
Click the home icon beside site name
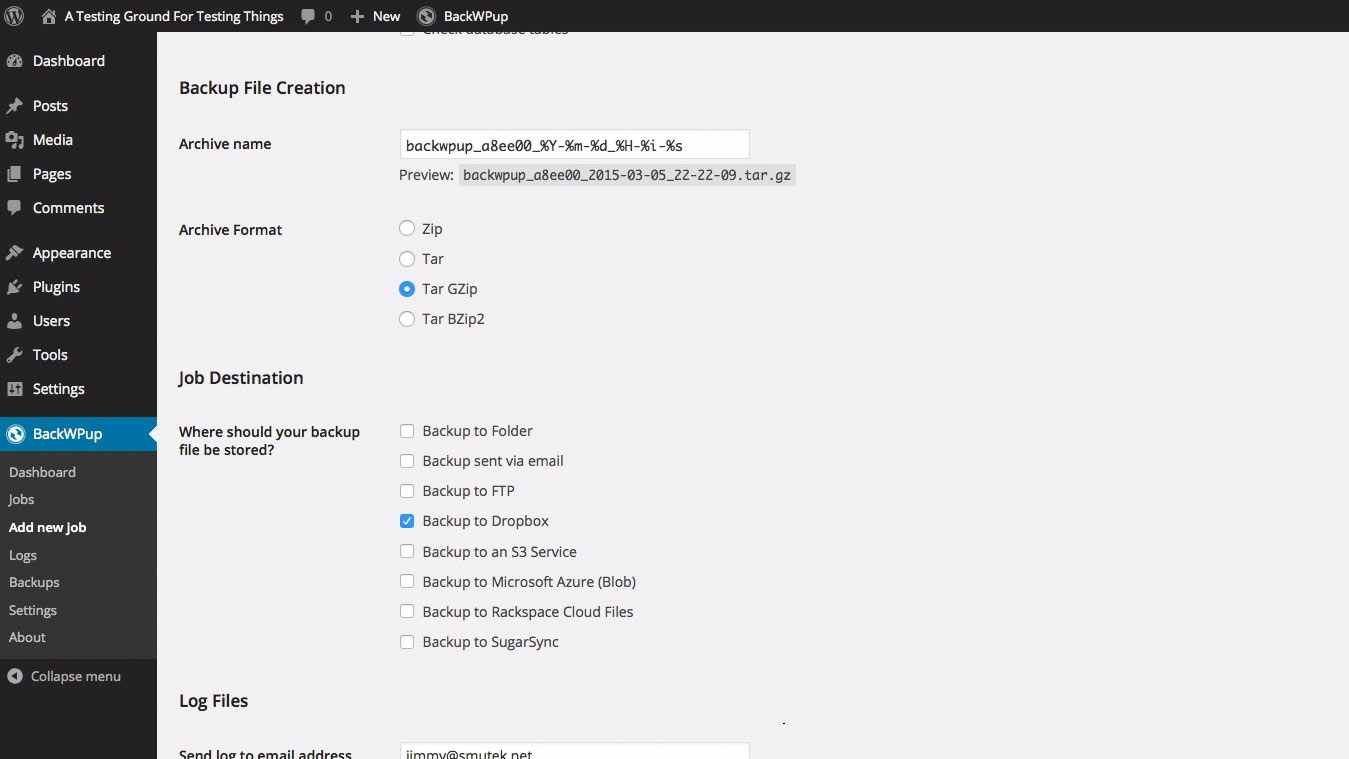(48, 16)
